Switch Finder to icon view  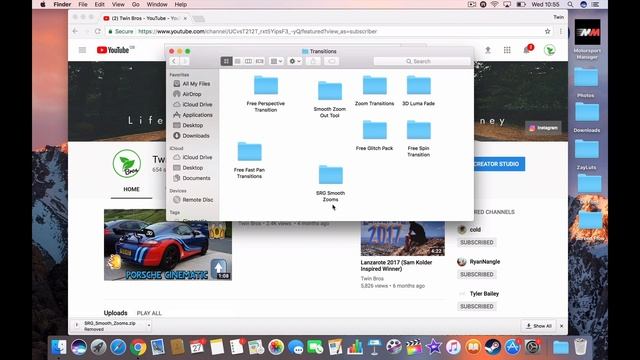[x=226, y=61]
